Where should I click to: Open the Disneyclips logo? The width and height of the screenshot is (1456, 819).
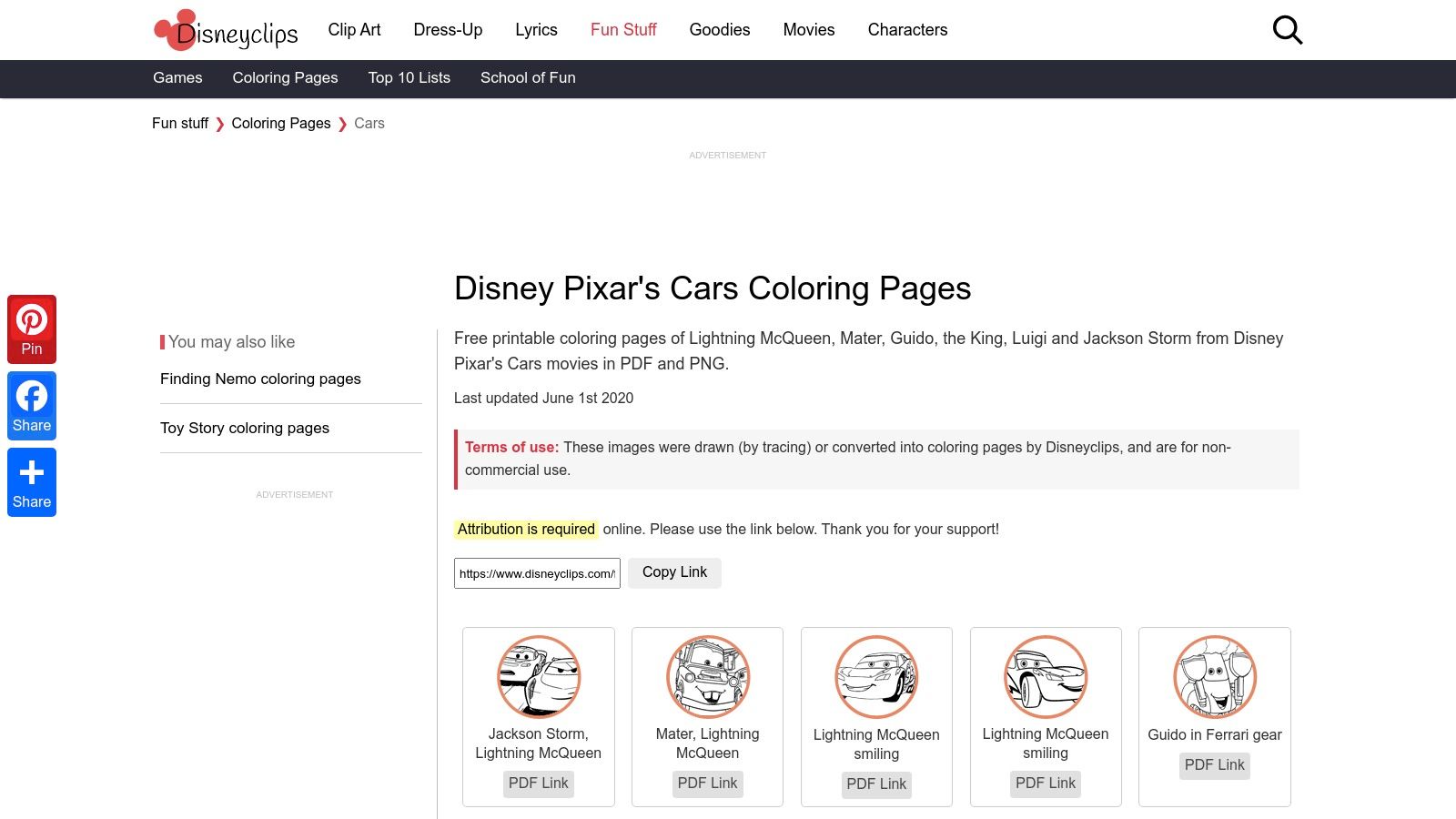225,30
